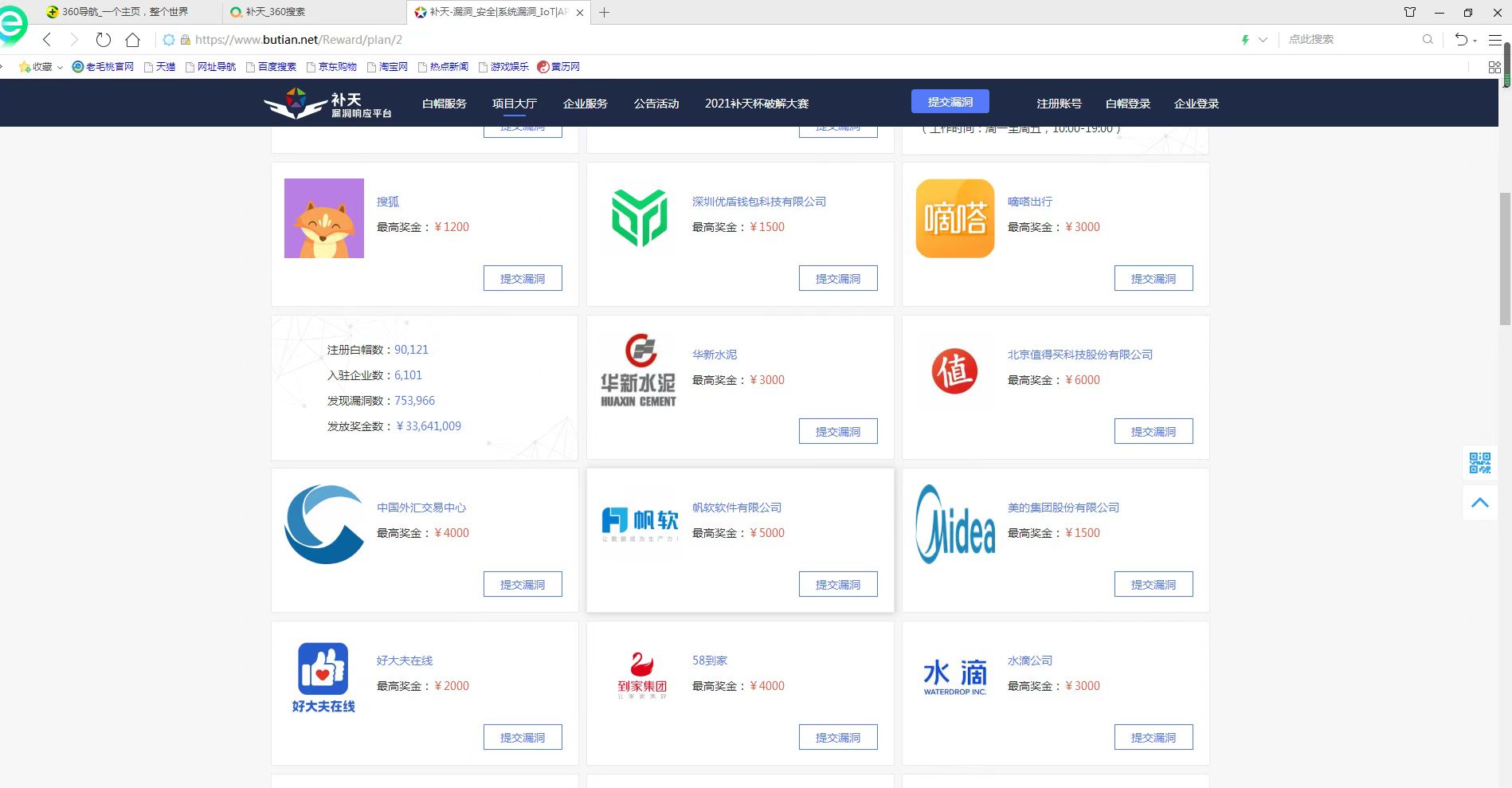Viewport: 1512px width, 788px height.
Task: Expand the 收藏 bookmarks dropdown arrow
Action: click(x=60, y=67)
